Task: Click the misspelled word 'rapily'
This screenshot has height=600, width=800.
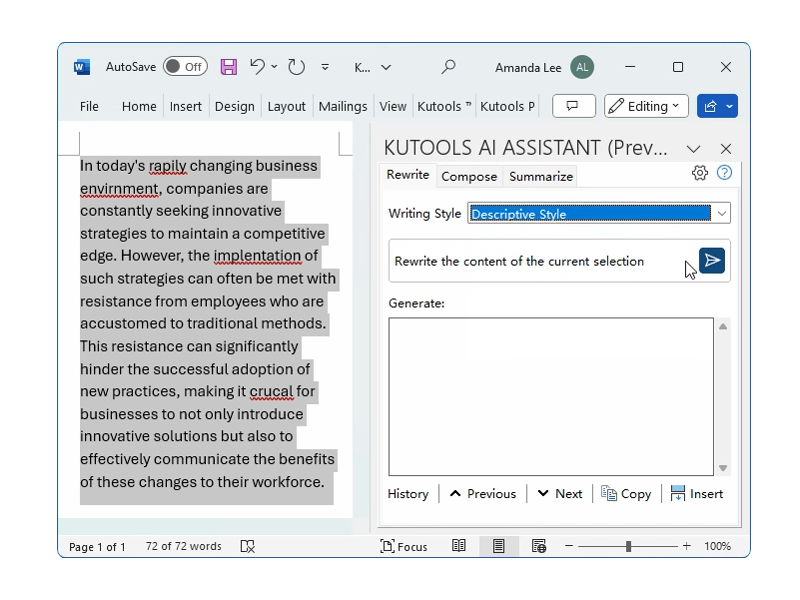Action: tap(168, 166)
